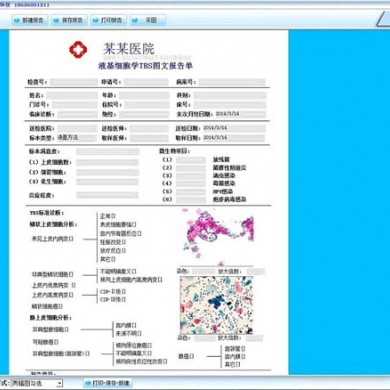Click the 申请号 input field
Screen dimensions: 390x390
(x=146, y=82)
